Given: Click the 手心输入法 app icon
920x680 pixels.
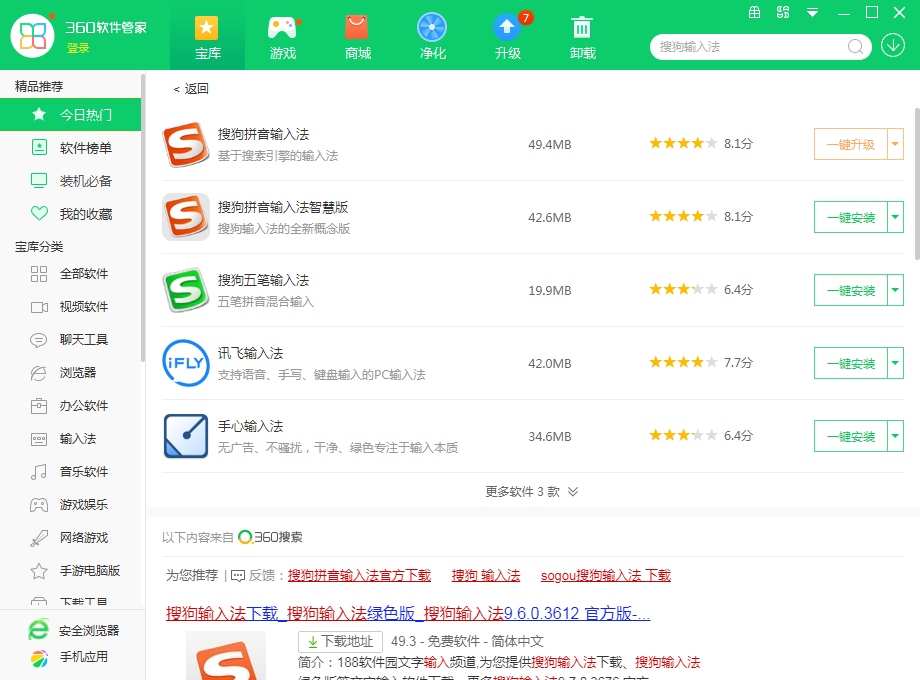Looking at the screenshot, I should click(x=185, y=436).
